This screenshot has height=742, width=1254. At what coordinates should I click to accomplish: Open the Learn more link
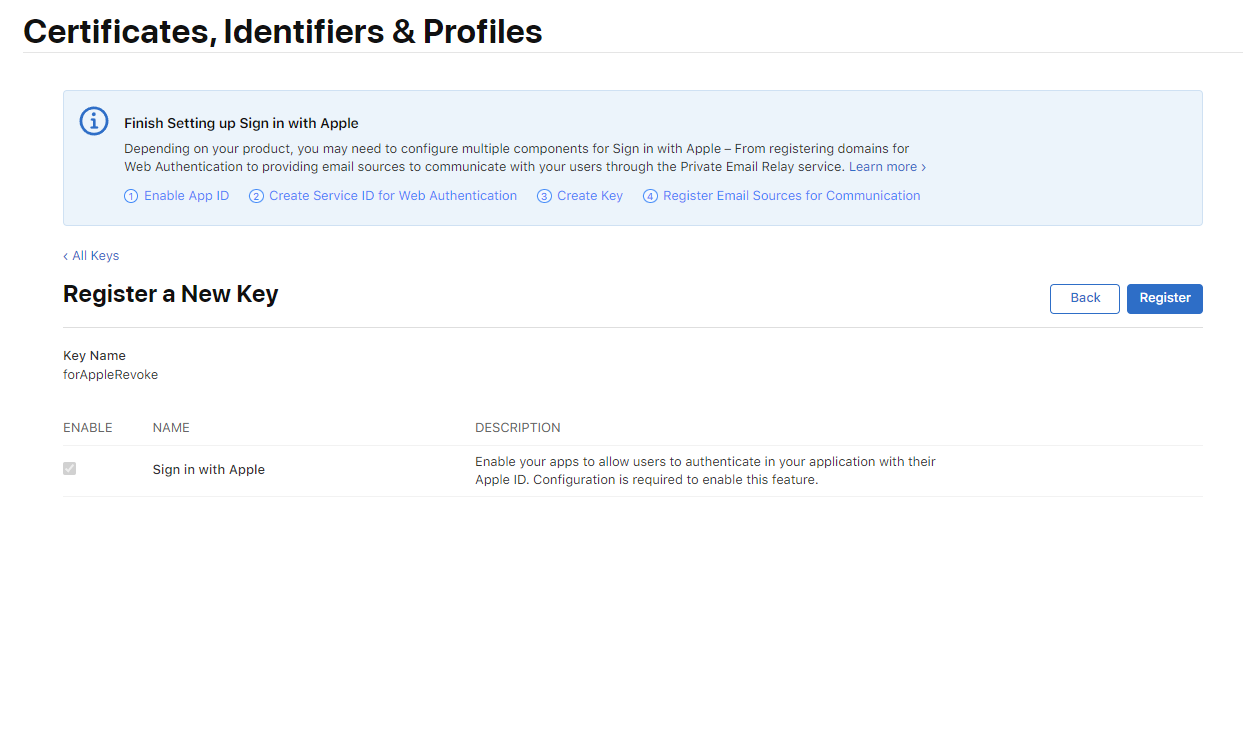tap(883, 167)
